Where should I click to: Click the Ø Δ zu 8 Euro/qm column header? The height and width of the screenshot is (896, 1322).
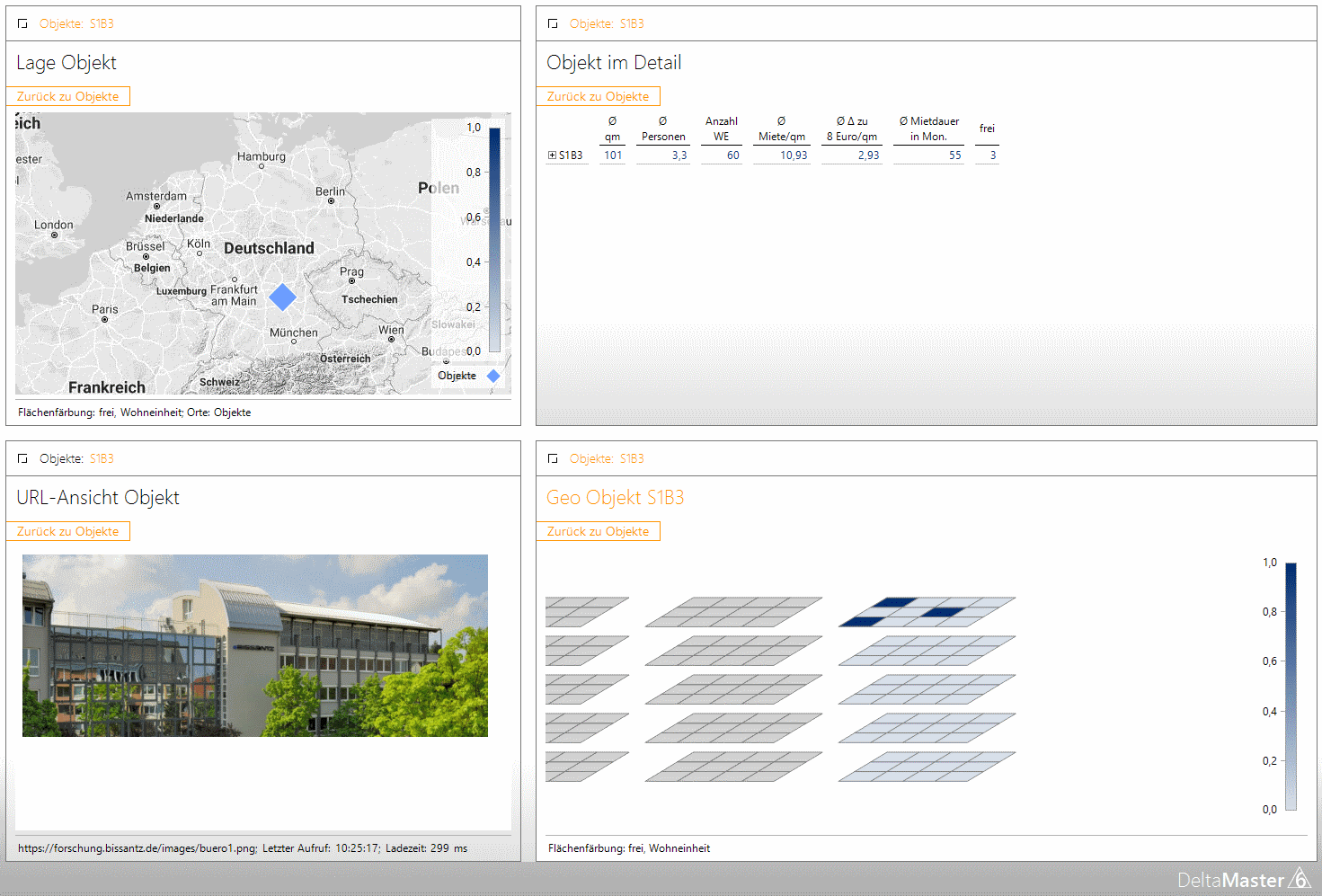click(x=852, y=129)
